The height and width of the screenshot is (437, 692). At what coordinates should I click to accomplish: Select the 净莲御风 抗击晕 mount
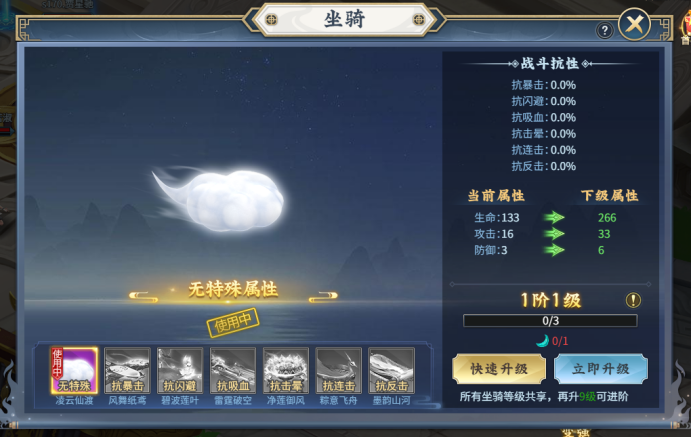pyautogui.click(x=286, y=370)
